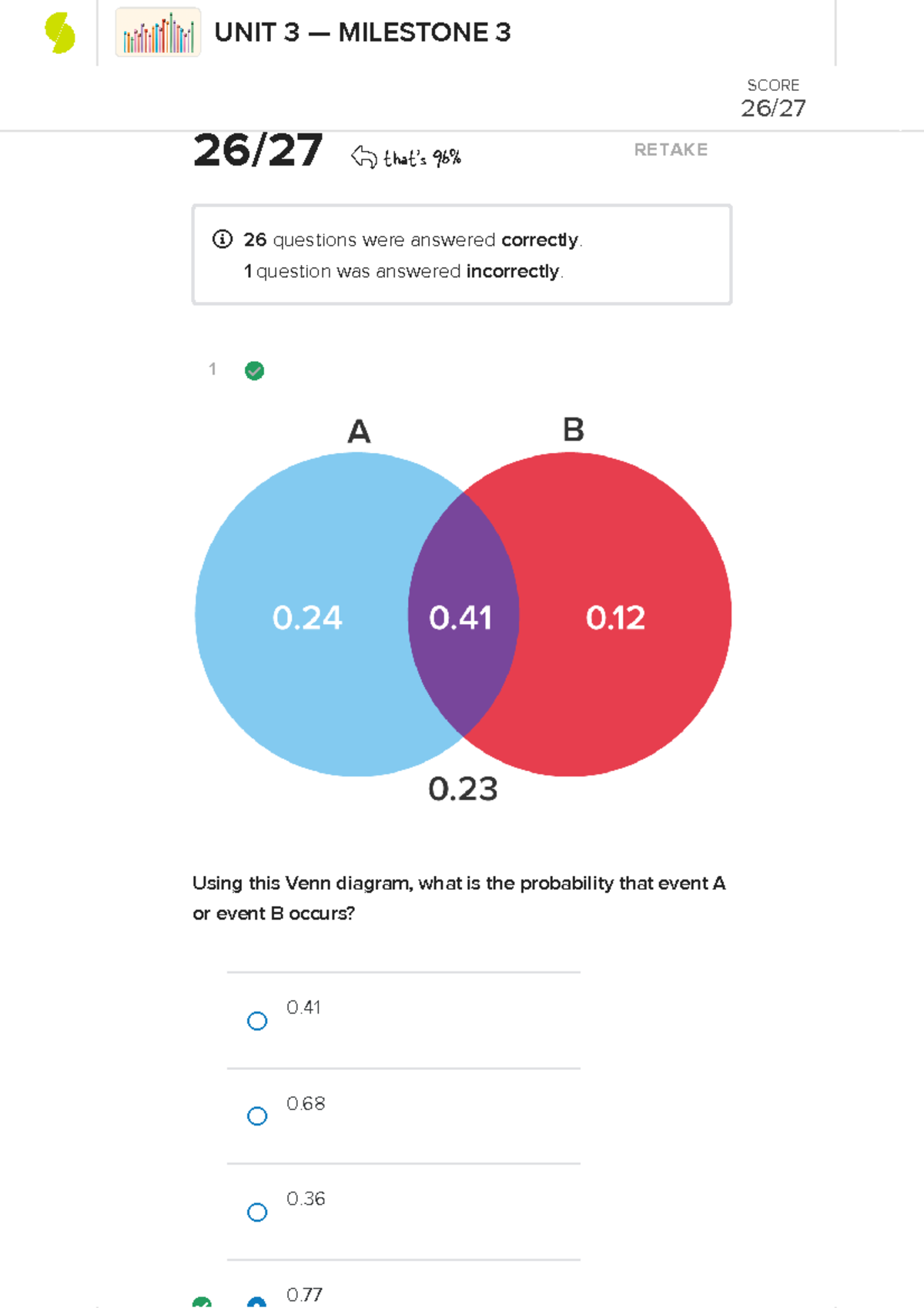924x1308 pixels.
Task: Click the SCORE 26/27 display
Action: pos(772,99)
